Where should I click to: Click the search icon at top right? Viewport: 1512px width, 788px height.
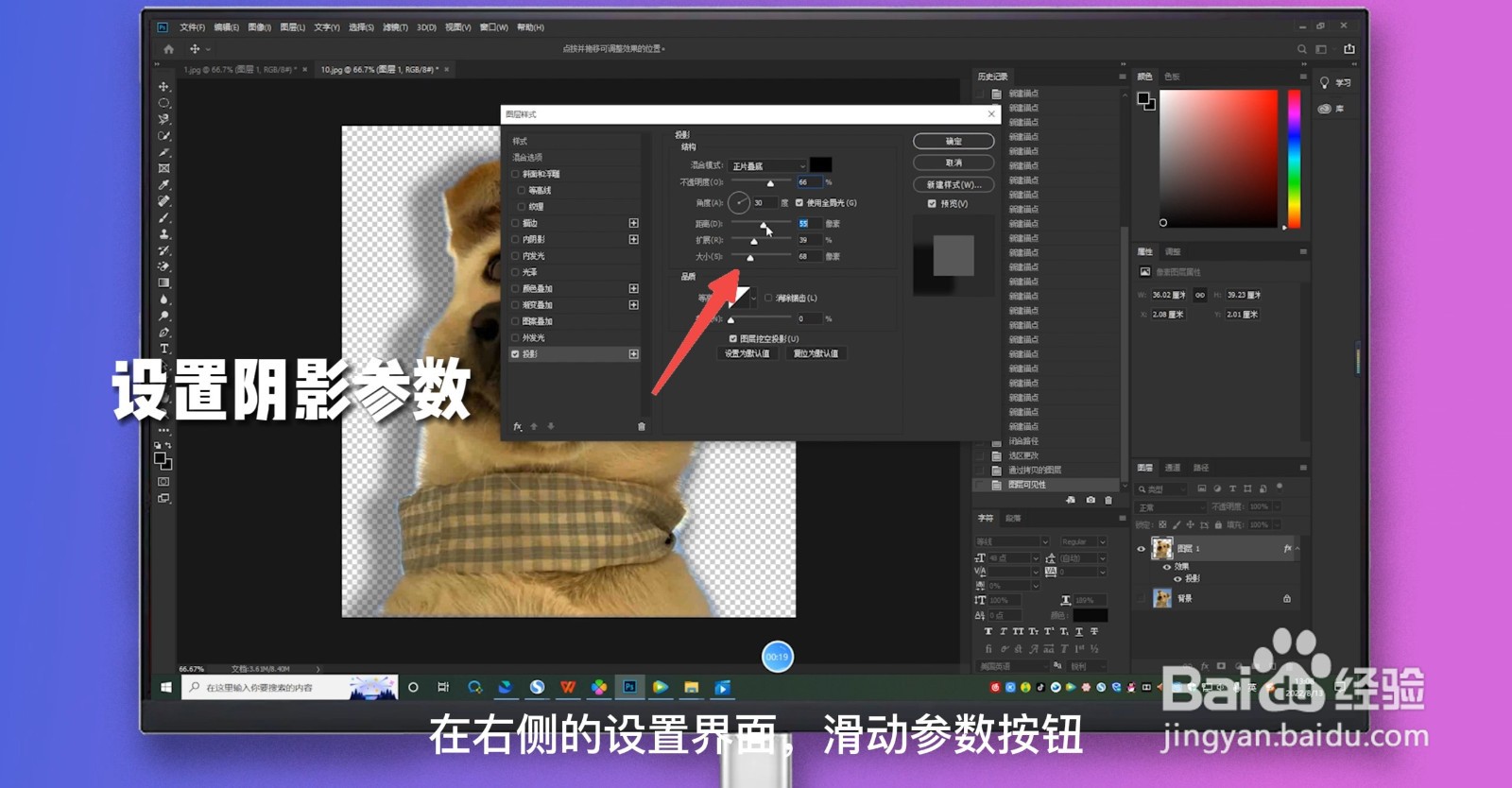point(1301,49)
